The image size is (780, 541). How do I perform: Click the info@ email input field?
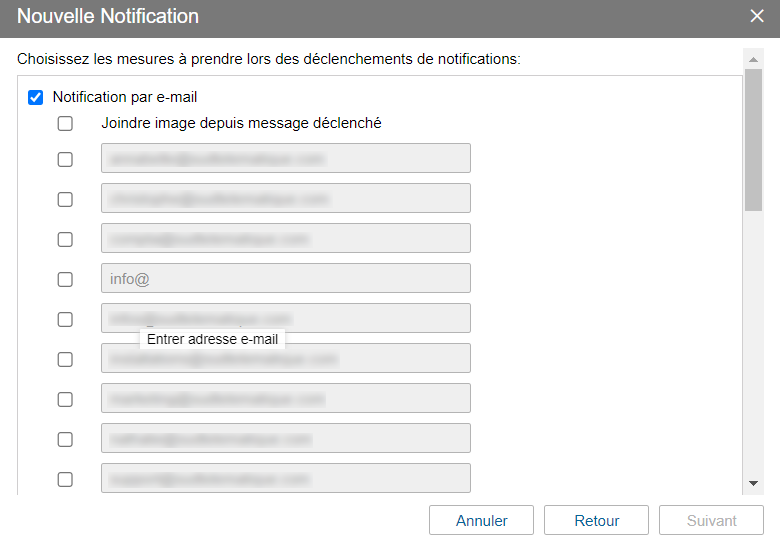point(286,278)
